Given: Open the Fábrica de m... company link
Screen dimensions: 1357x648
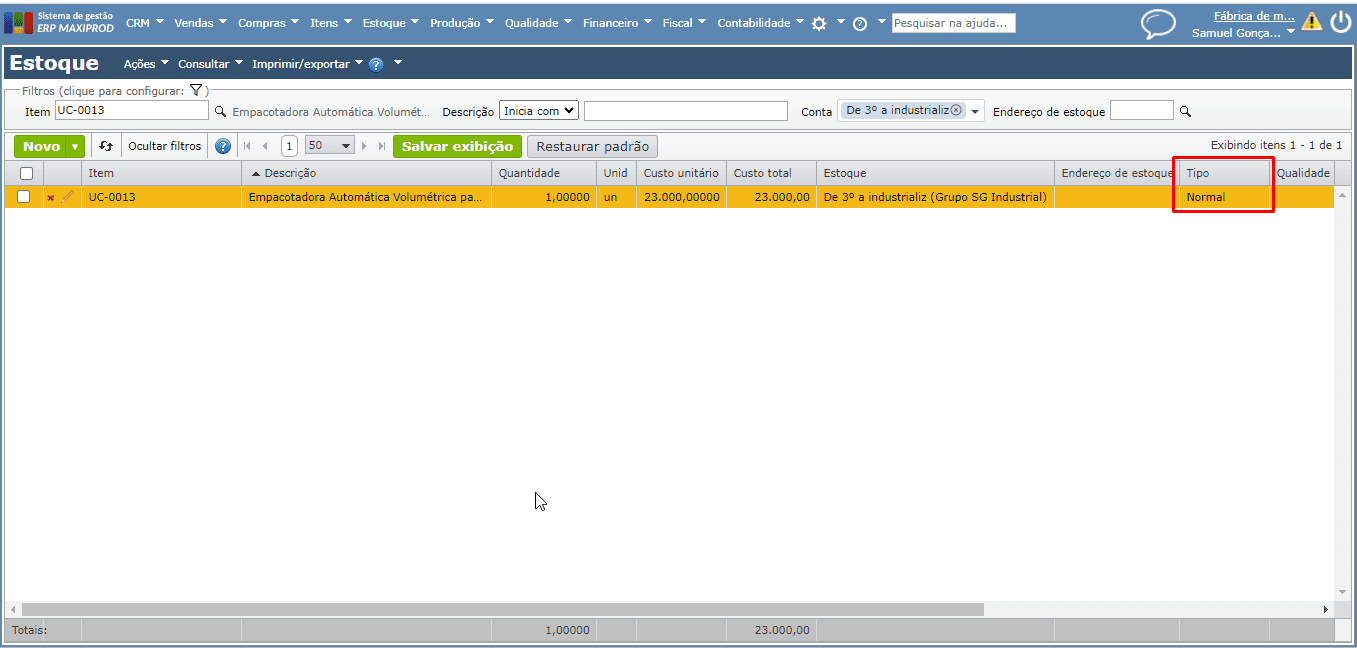Looking at the screenshot, I should point(1254,16).
